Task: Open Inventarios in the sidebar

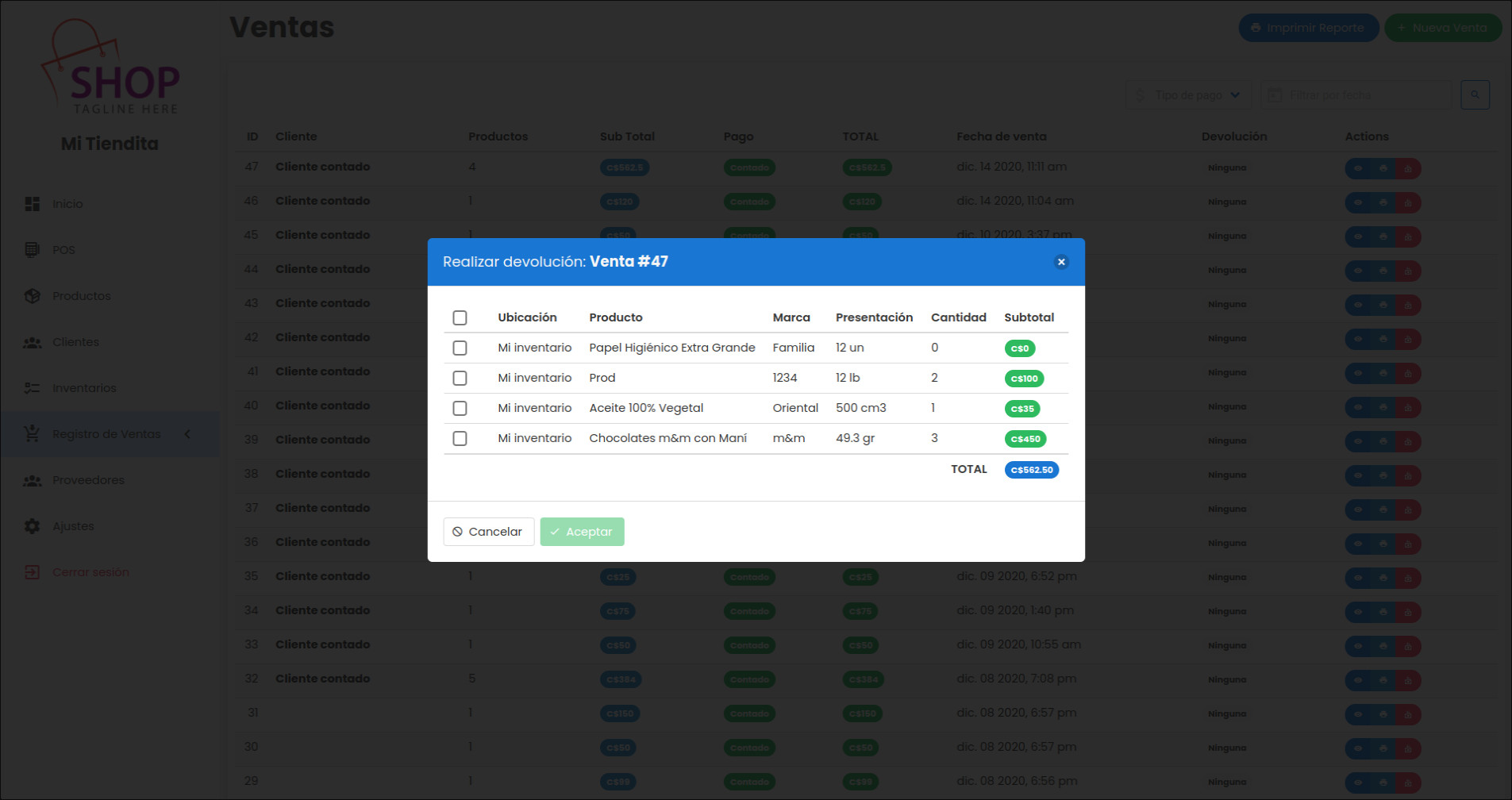Action: click(x=84, y=388)
